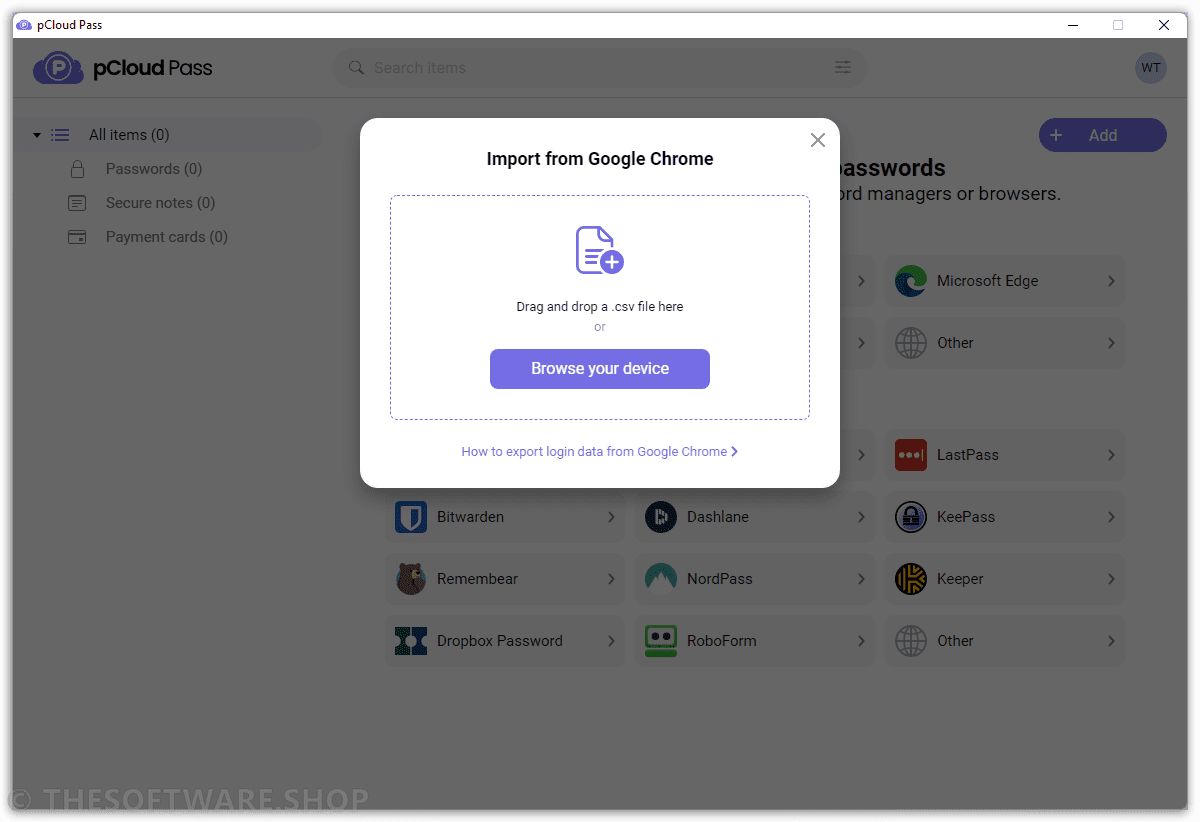Viewport: 1200px width, 822px height.
Task: Click the Remembear bear icon
Action: [411, 579]
